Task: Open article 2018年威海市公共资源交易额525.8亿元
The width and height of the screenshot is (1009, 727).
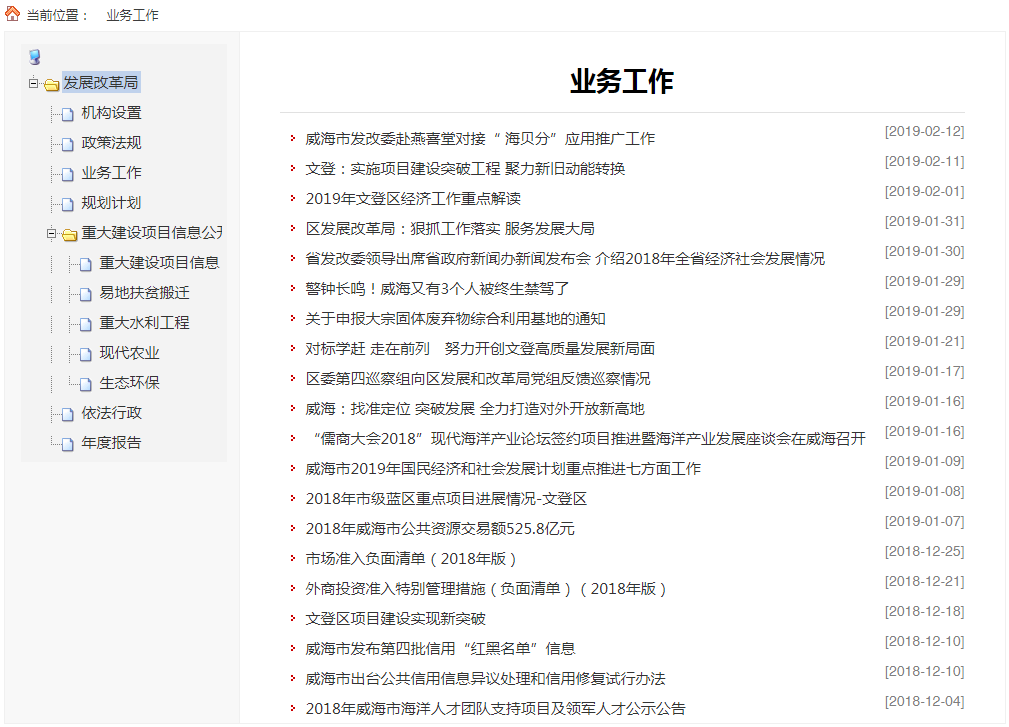Action: point(440,529)
